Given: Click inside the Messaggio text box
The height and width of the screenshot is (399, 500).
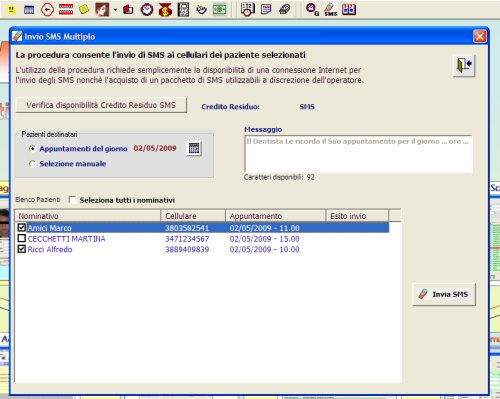Looking at the screenshot, I should (358, 154).
